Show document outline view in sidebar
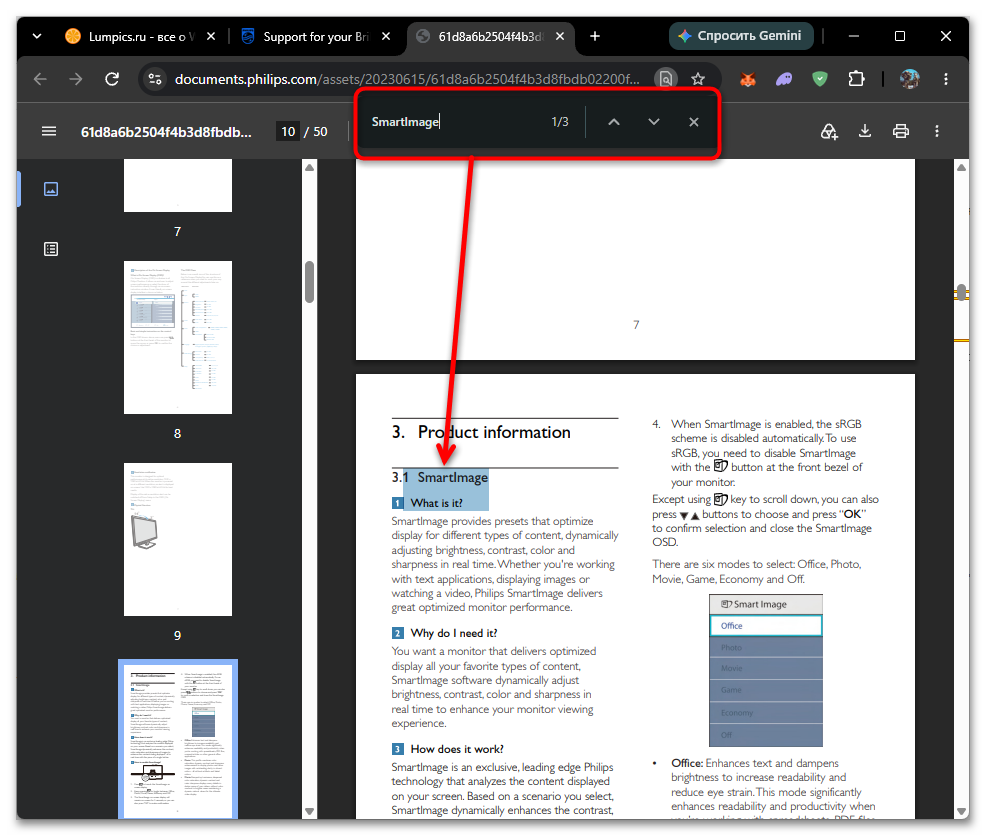 pos(51,249)
